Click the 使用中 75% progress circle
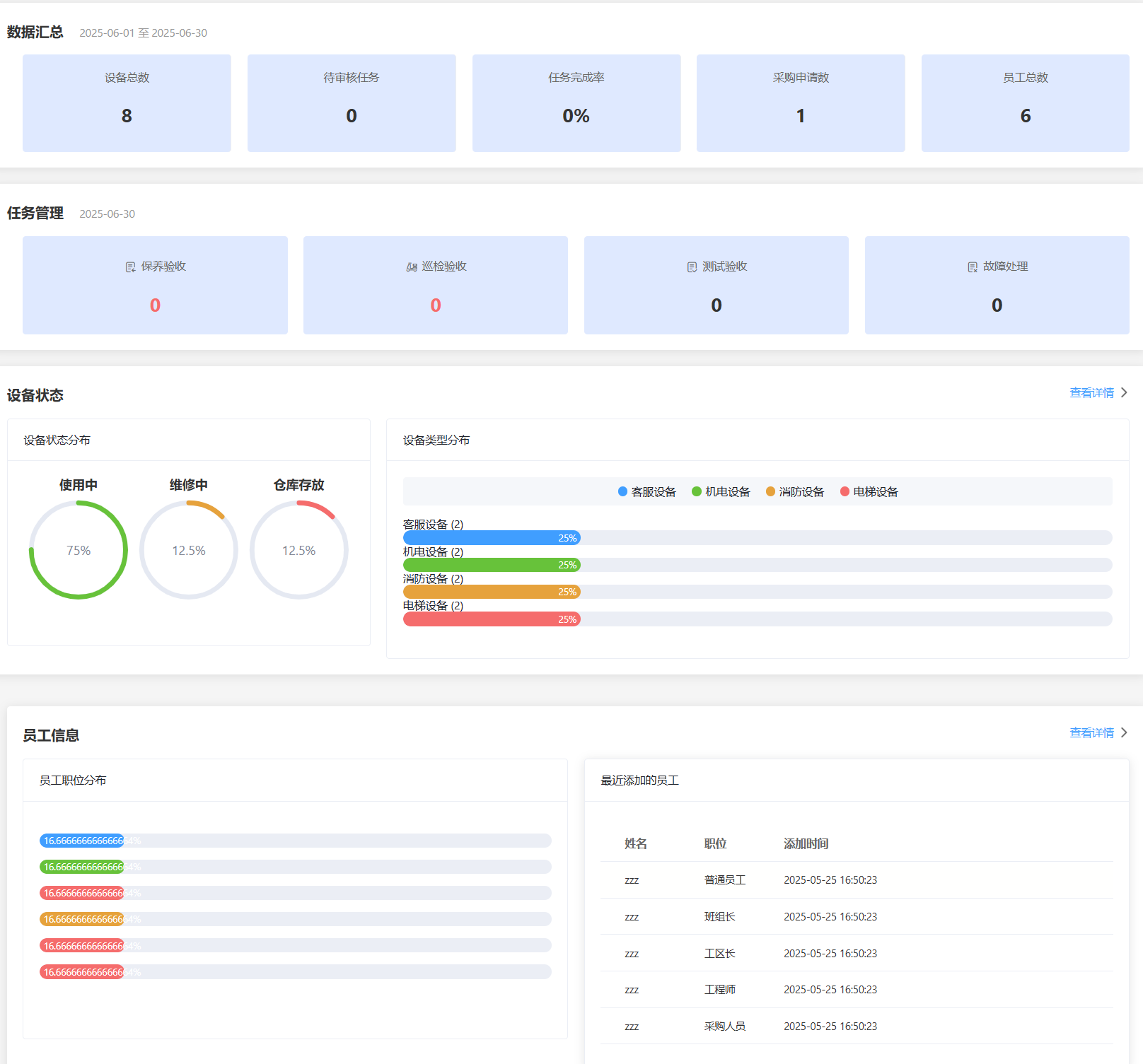1143x1064 pixels. (x=79, y=550)
